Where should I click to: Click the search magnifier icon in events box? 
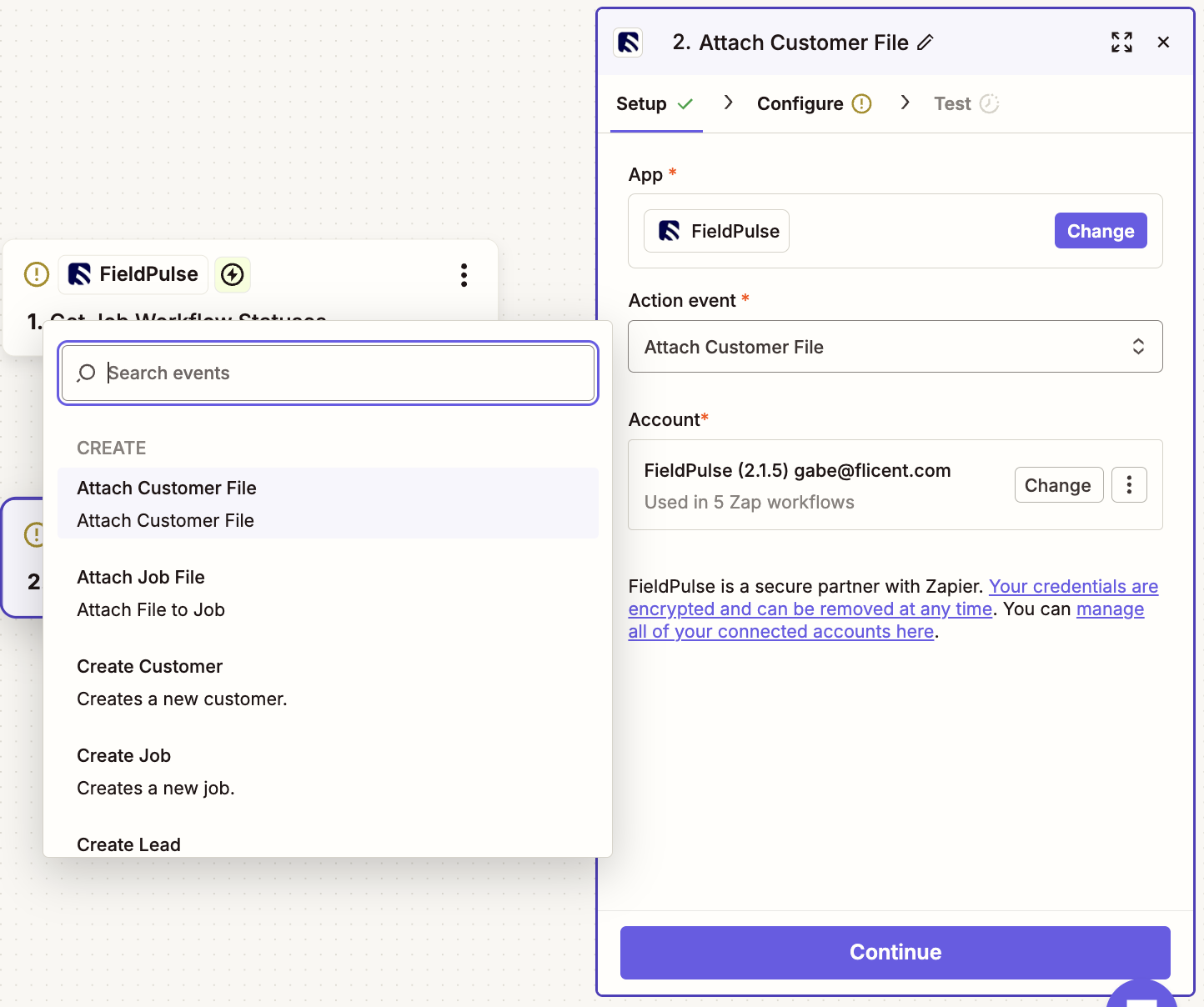(x=86, y=373)
